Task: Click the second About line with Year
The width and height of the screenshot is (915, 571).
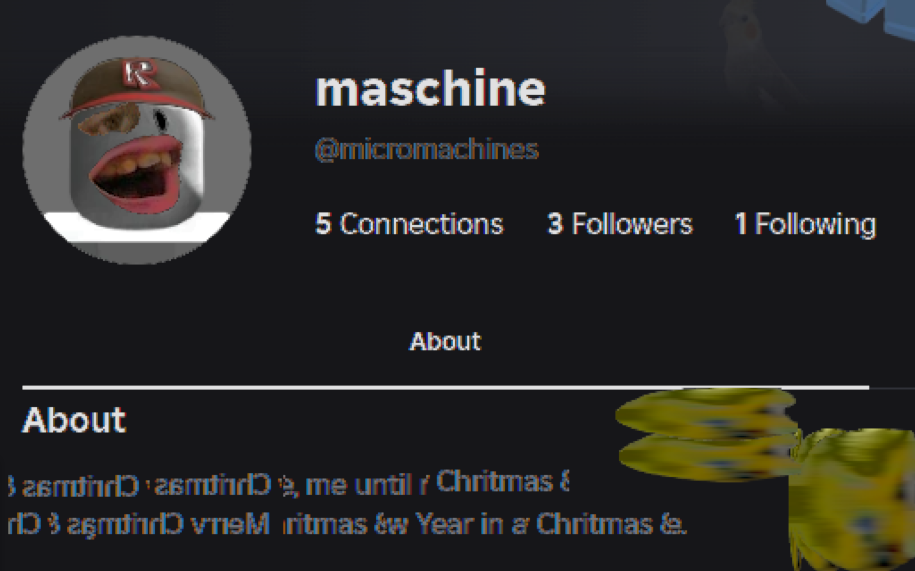Action: [347, 524]
